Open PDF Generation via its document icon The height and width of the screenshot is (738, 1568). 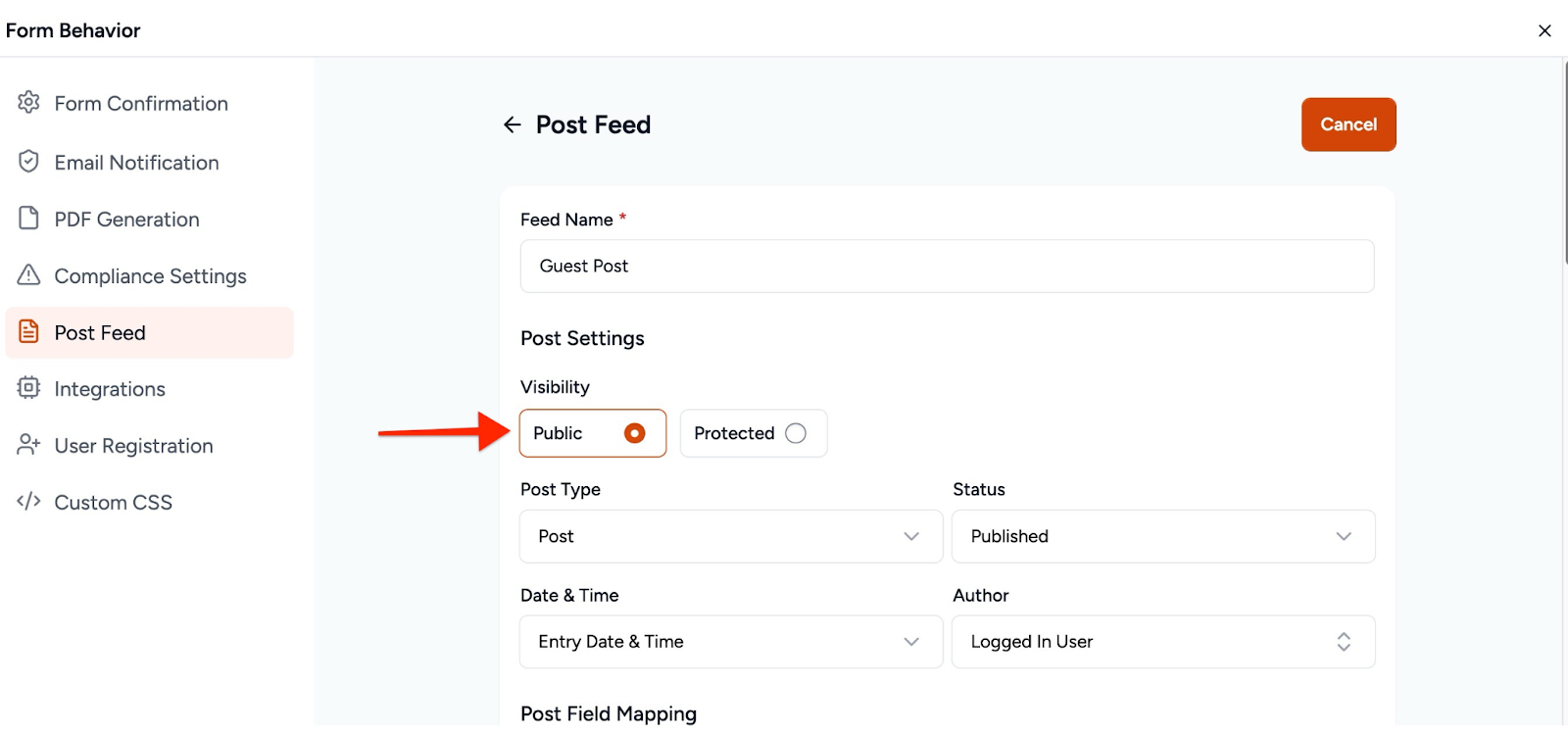[28, 219]
